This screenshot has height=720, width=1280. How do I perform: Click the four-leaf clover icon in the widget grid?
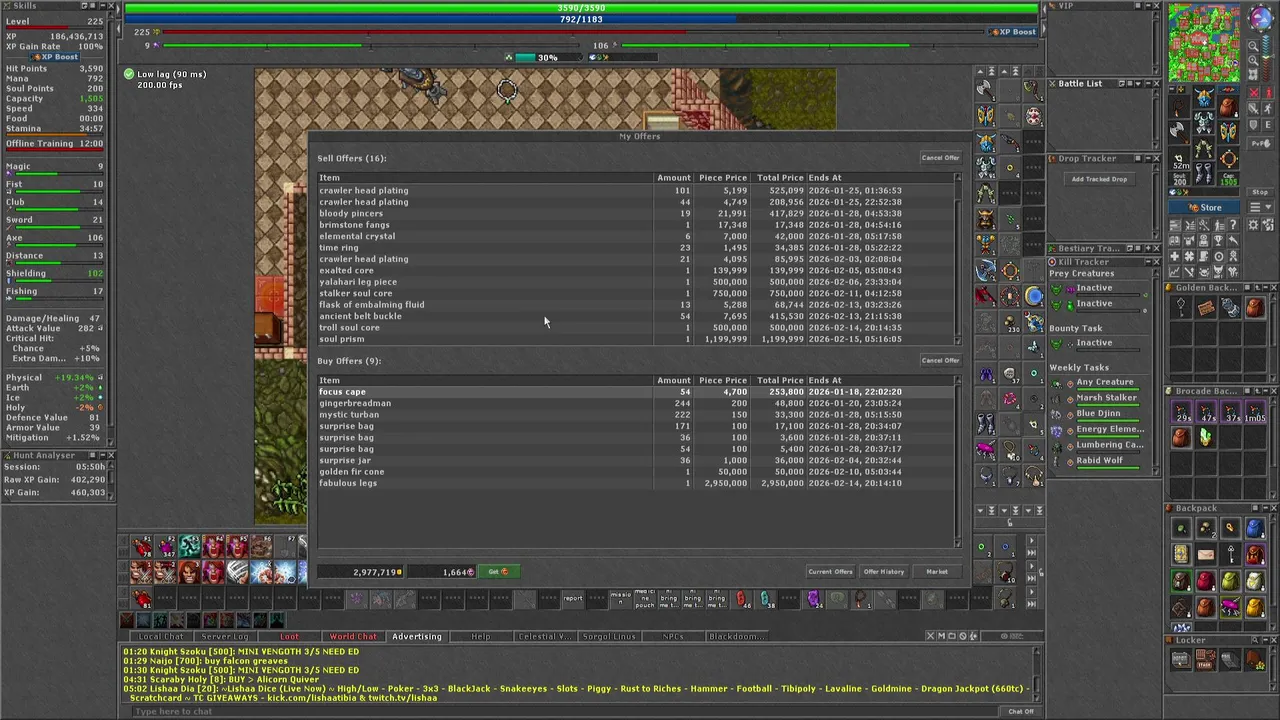1189,255
